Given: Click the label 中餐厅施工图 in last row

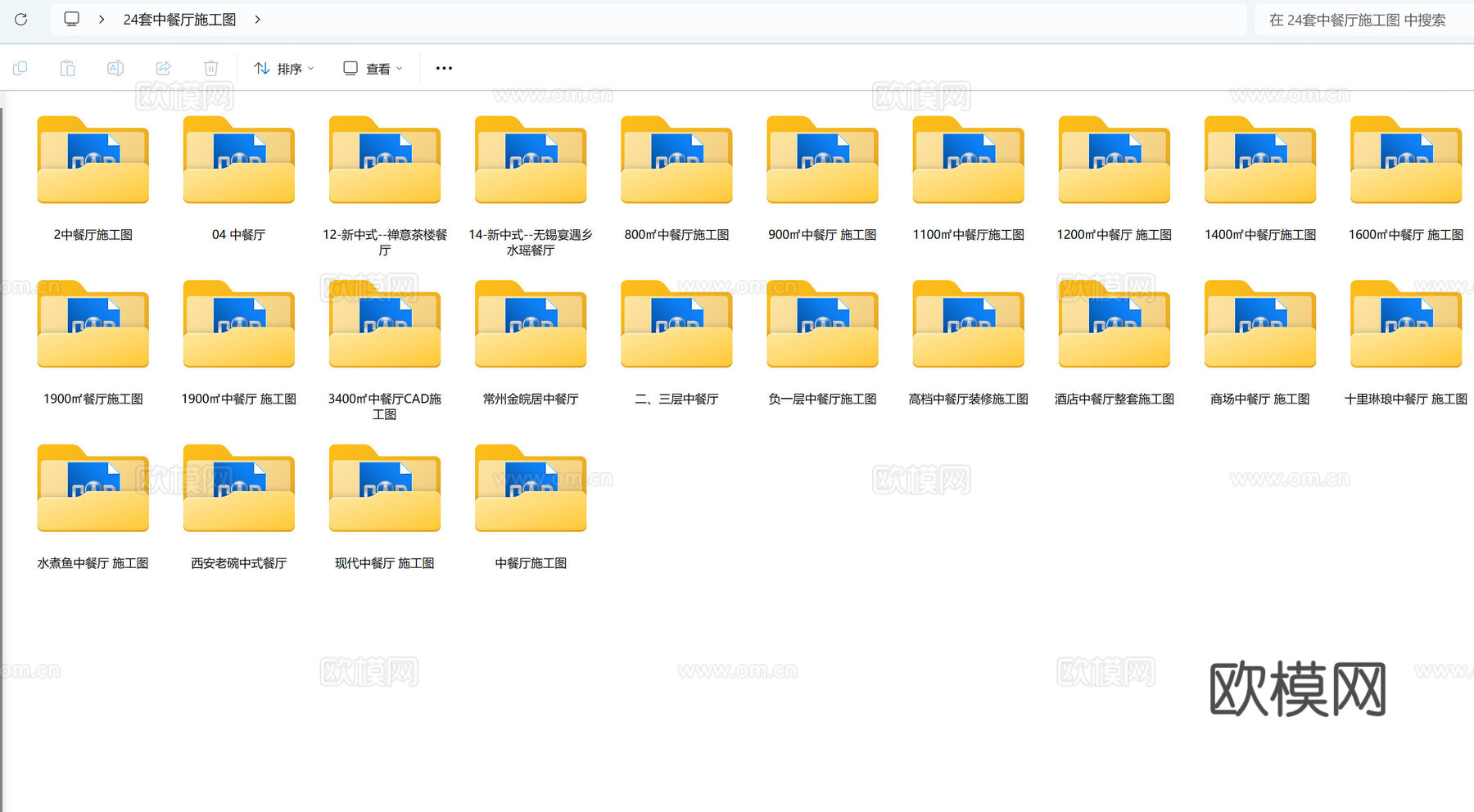Looking at the screenshot, I should tap(531, 564).
